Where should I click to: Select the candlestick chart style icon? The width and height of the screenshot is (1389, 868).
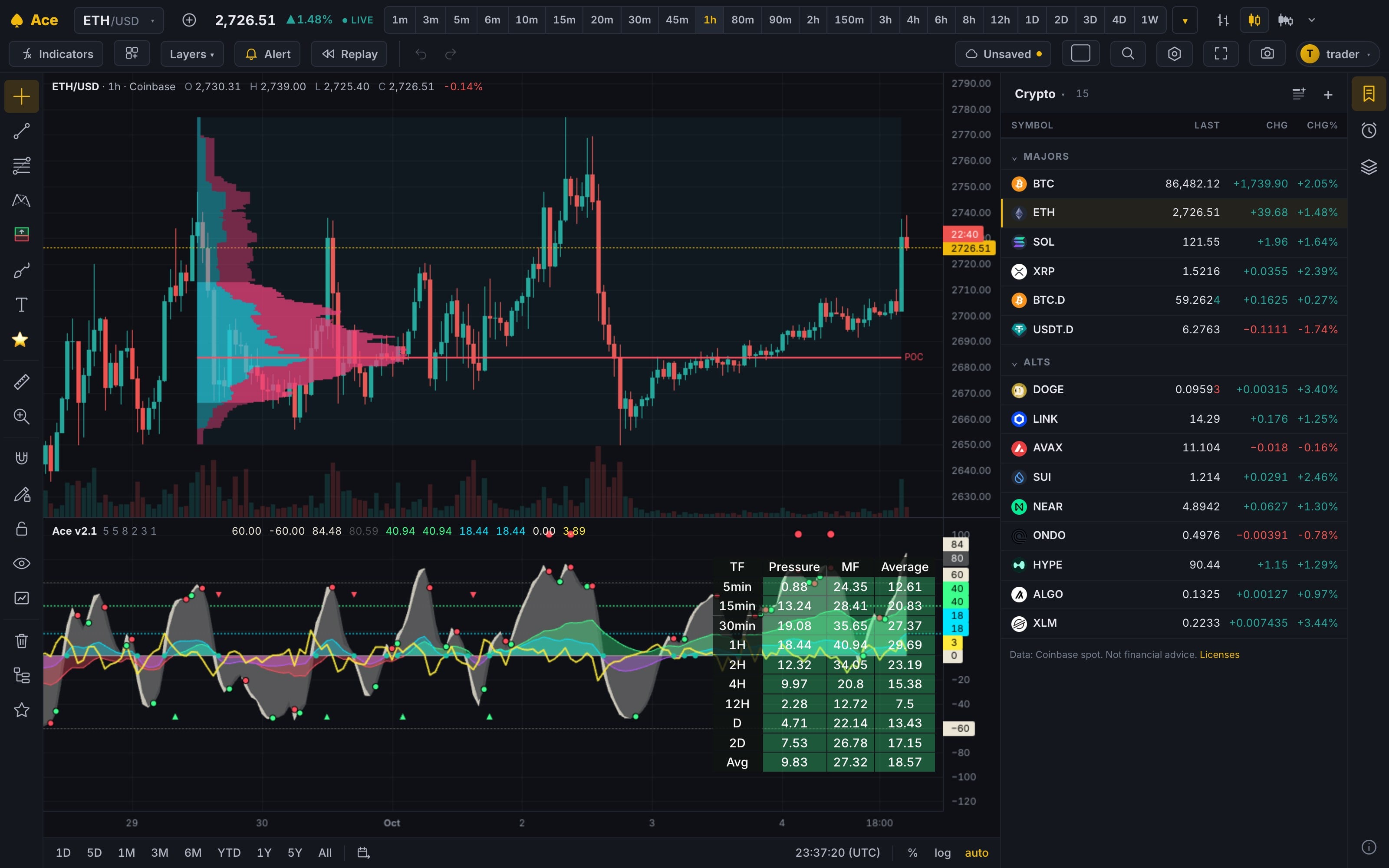[x=1254, y=20]
